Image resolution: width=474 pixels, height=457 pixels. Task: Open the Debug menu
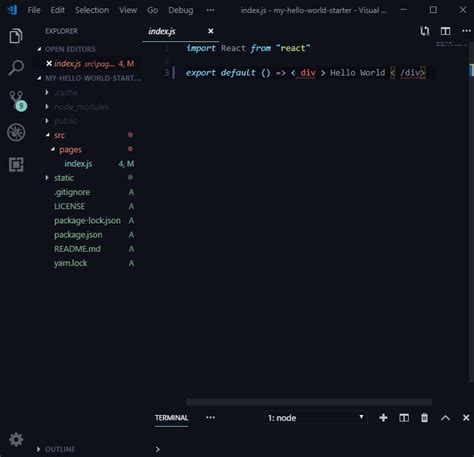click(181, 10)
